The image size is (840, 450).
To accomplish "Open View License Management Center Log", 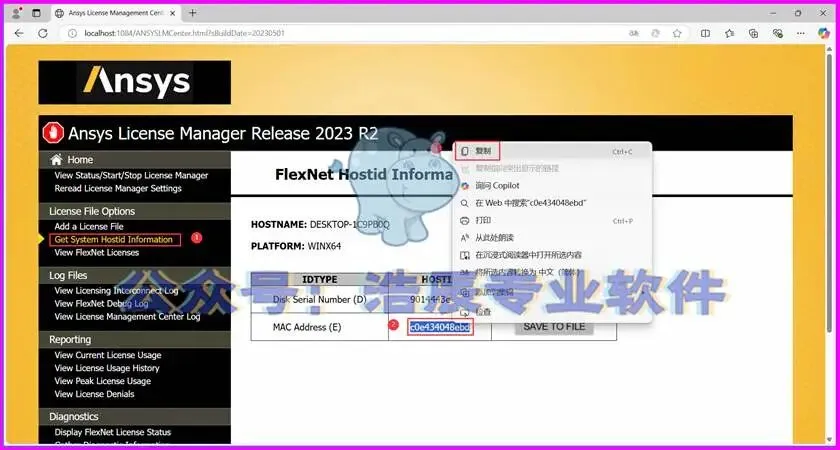I will [x=128, y=317].
